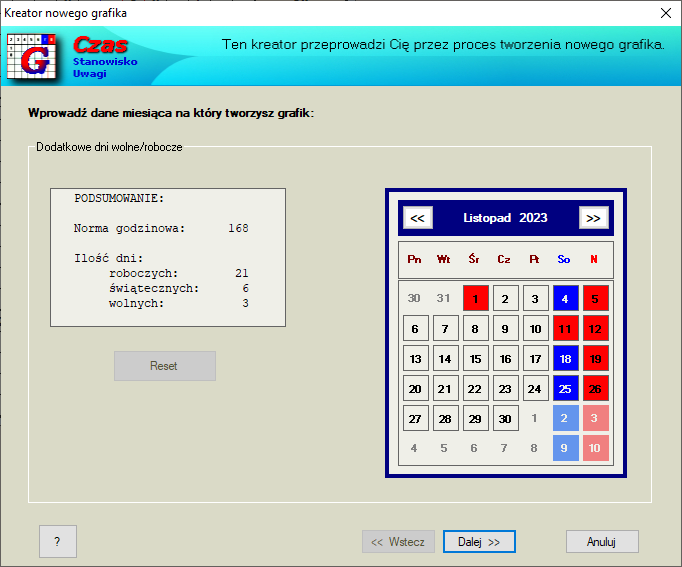Image resolution: width=682 pixels, height=567 pixels.
Task: Toggle red holiday day 1 November
Action: [x=476, y=298]
